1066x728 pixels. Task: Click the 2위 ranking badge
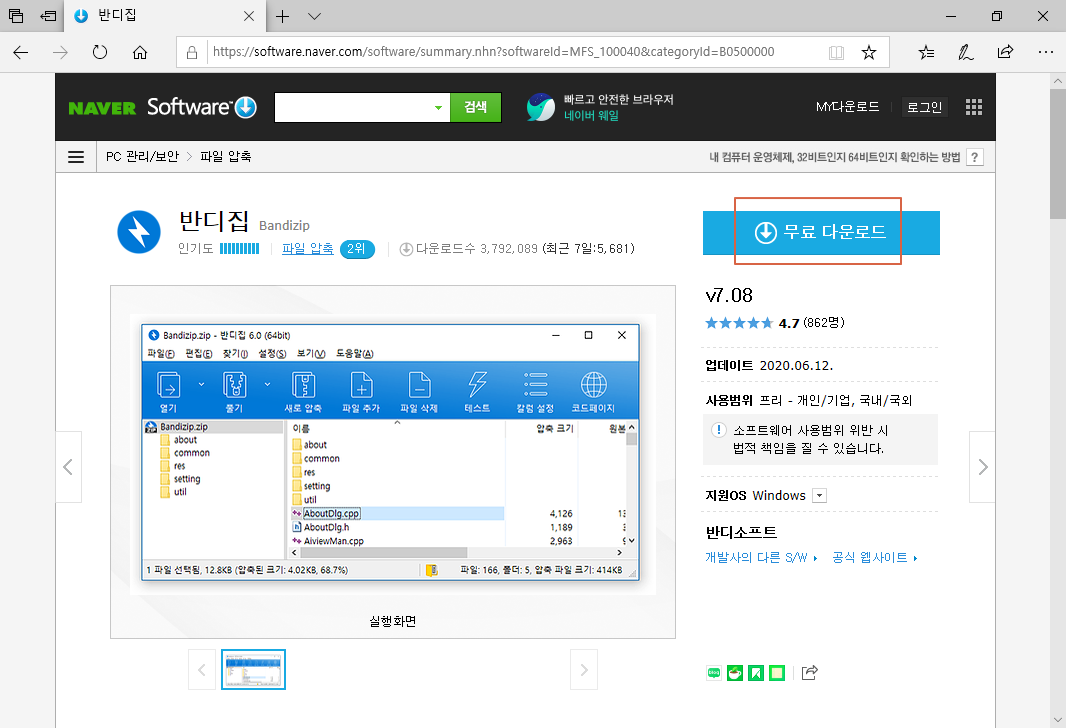[x=357, y=249]
